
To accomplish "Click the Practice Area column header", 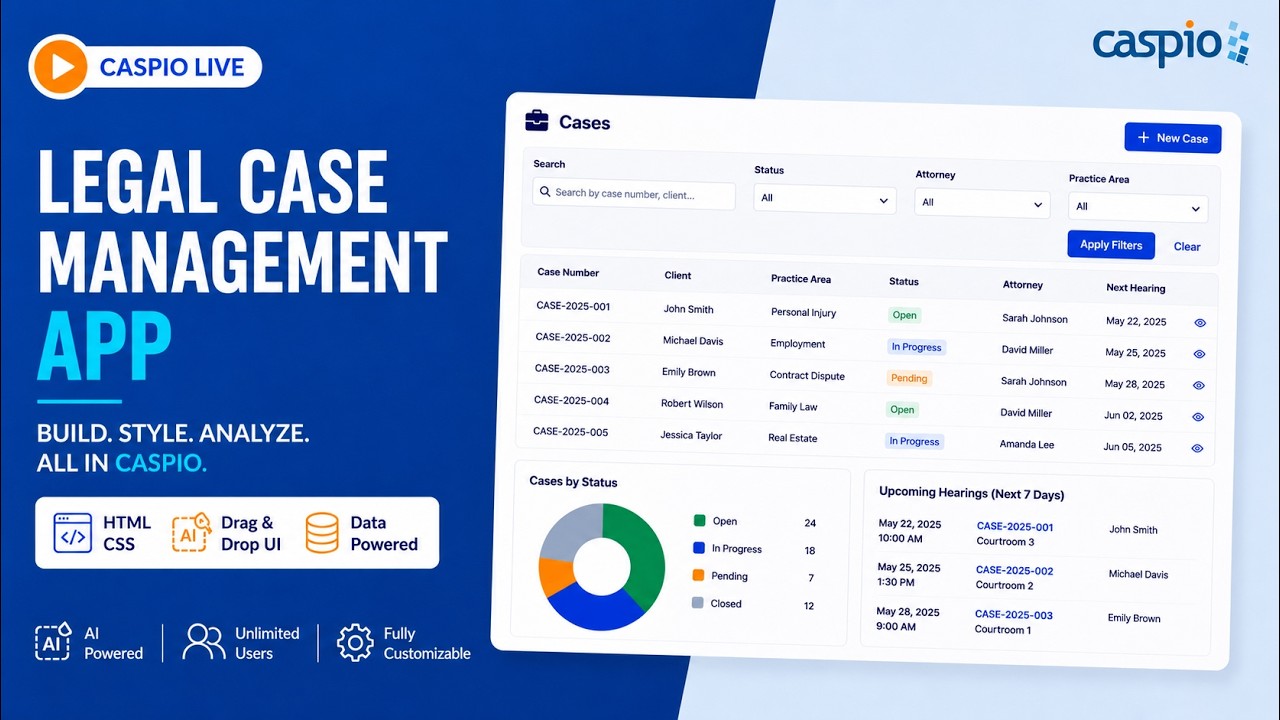I will 801,279.
